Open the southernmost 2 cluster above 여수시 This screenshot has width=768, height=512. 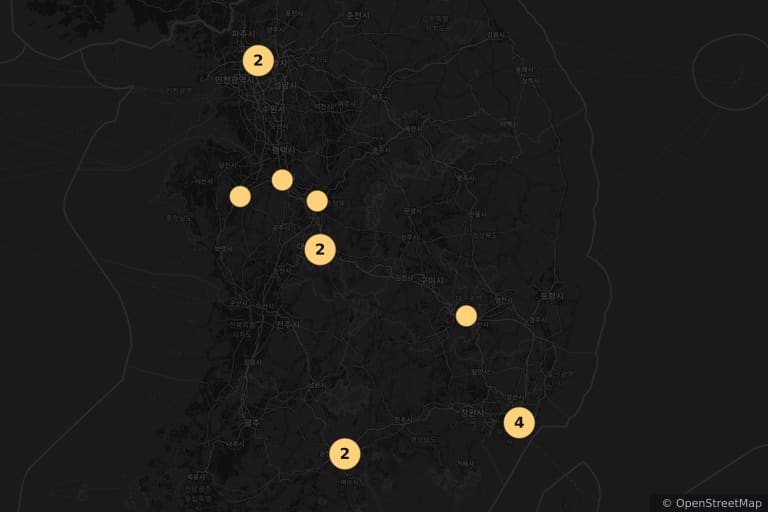tap(345, 454)
